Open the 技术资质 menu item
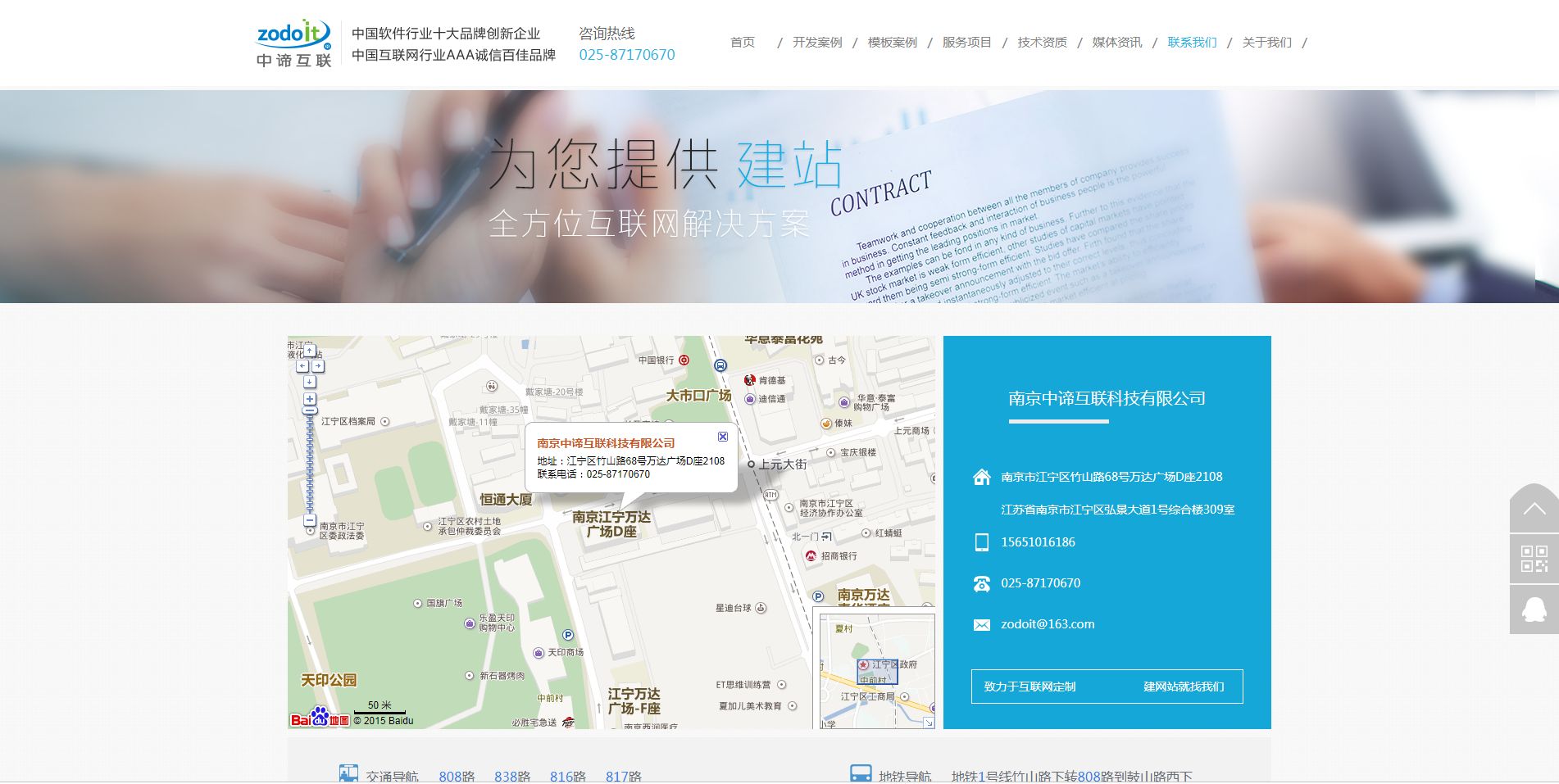Image resolution: width=1559 pixels, height=784 pixels. 1043,43
